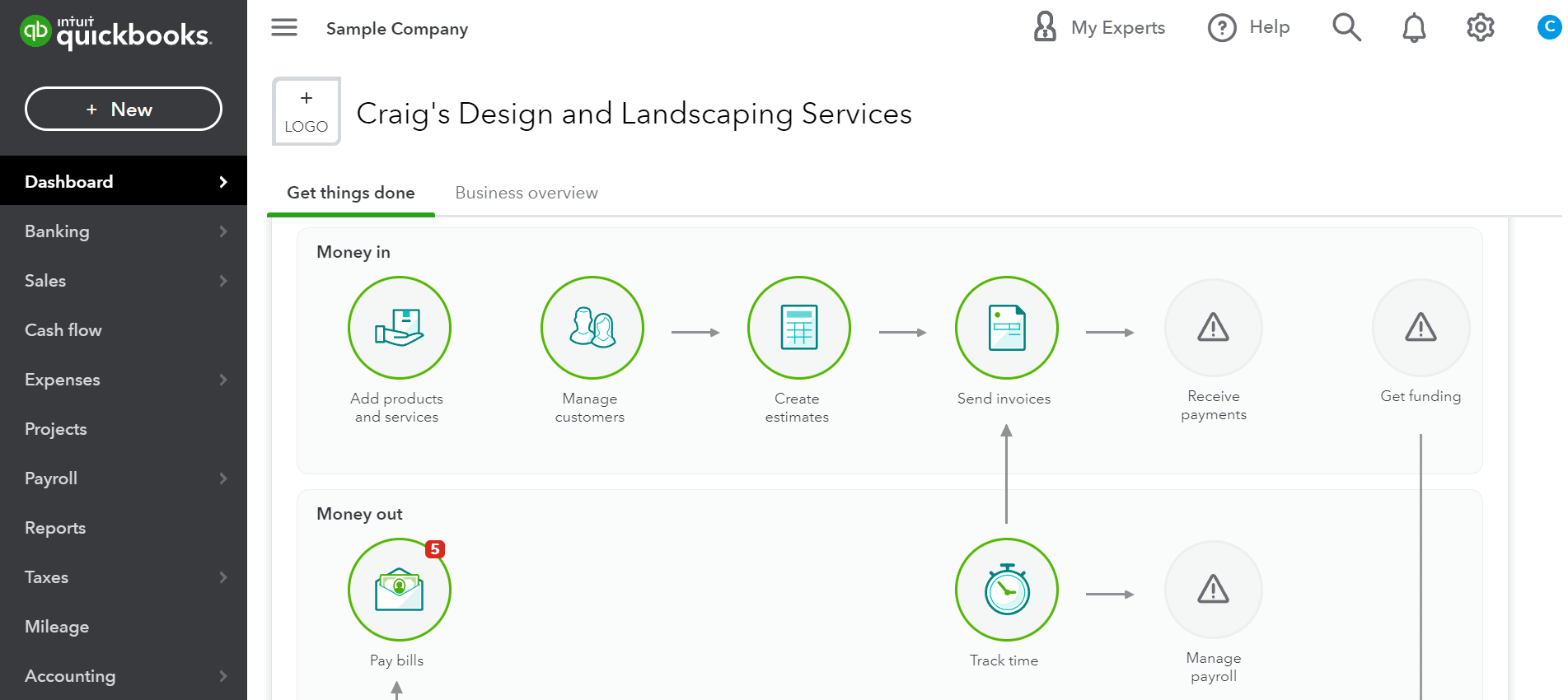Open Get funding
Viewport: 1568px width, 700px height.
(x=1421, y=327)
